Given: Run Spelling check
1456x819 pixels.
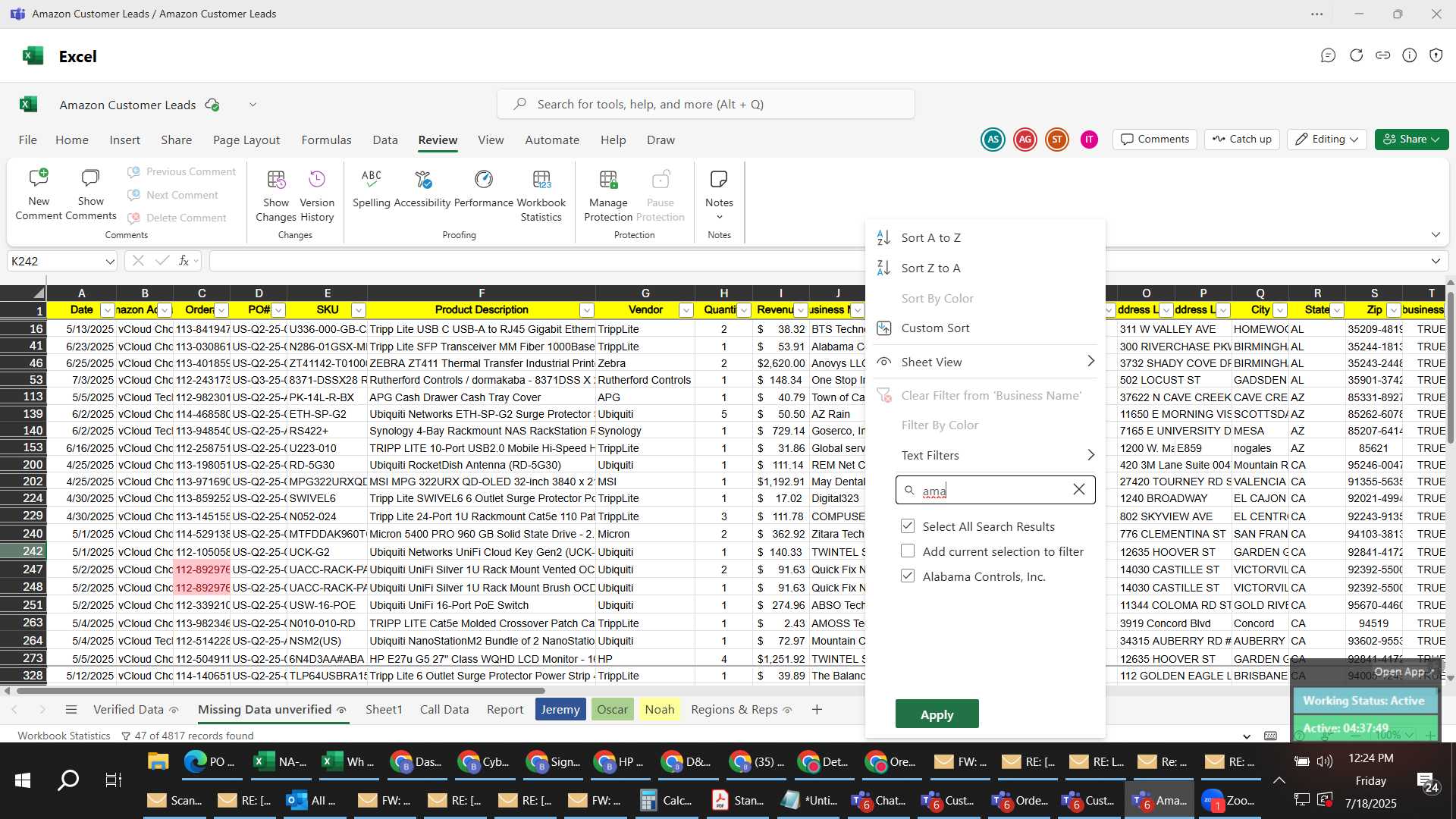Looking at the screenshot, I should (371, 188).
